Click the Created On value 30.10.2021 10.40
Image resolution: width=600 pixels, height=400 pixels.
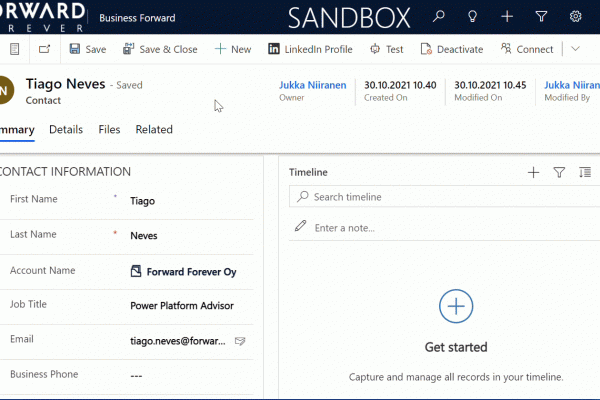click(400, 85)
